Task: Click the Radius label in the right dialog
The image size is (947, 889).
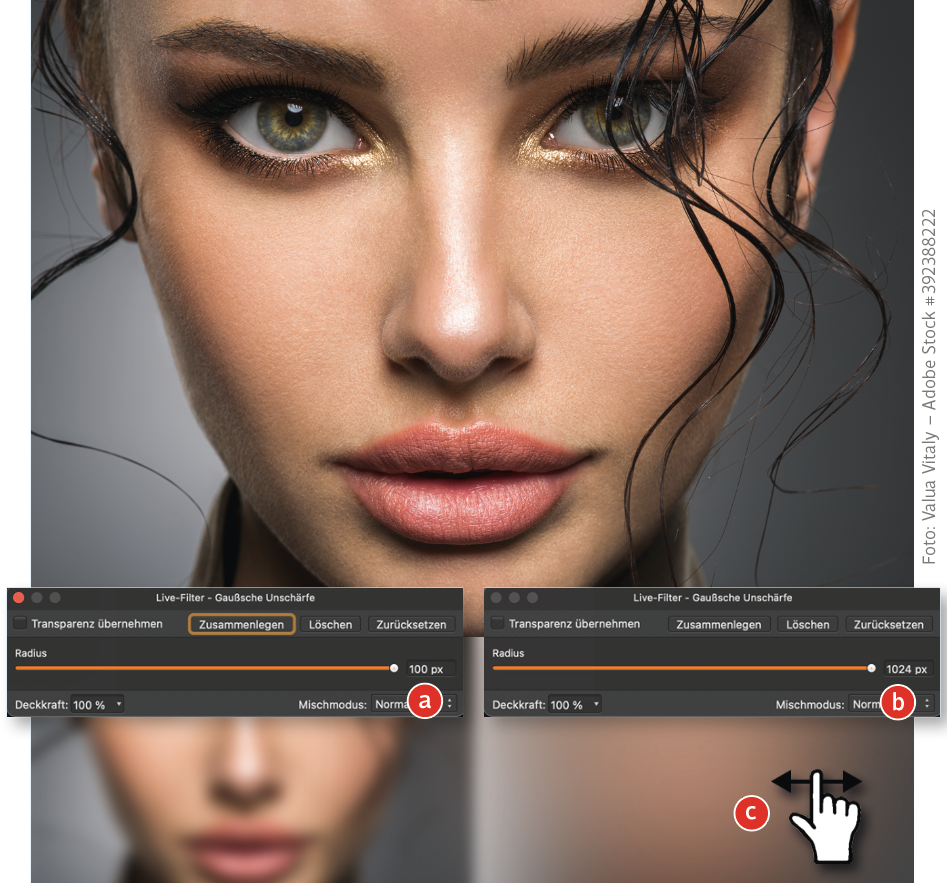Action: tap(508, 653)
